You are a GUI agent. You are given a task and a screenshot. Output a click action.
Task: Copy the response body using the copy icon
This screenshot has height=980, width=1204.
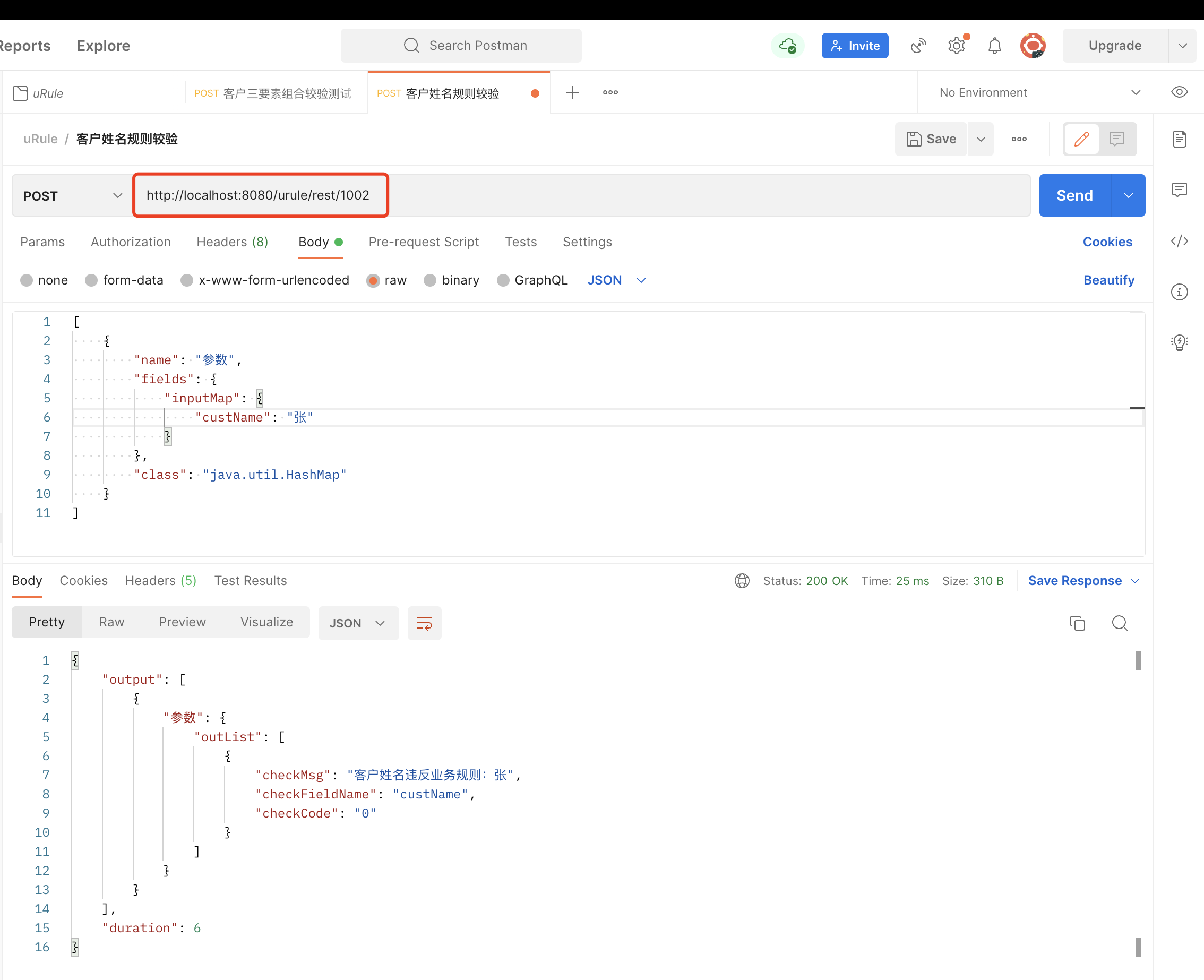(x=1077, y=623)
